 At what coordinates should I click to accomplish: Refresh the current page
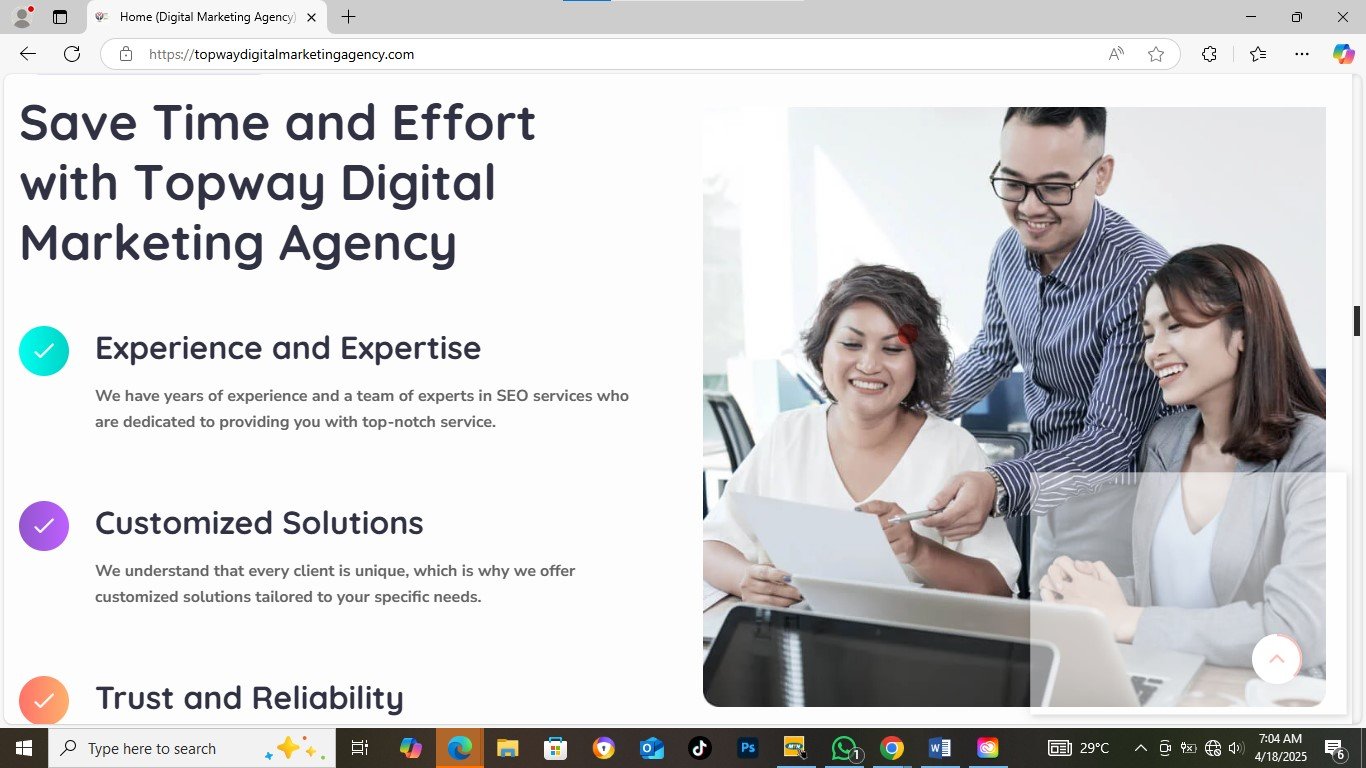click(72, 54)
